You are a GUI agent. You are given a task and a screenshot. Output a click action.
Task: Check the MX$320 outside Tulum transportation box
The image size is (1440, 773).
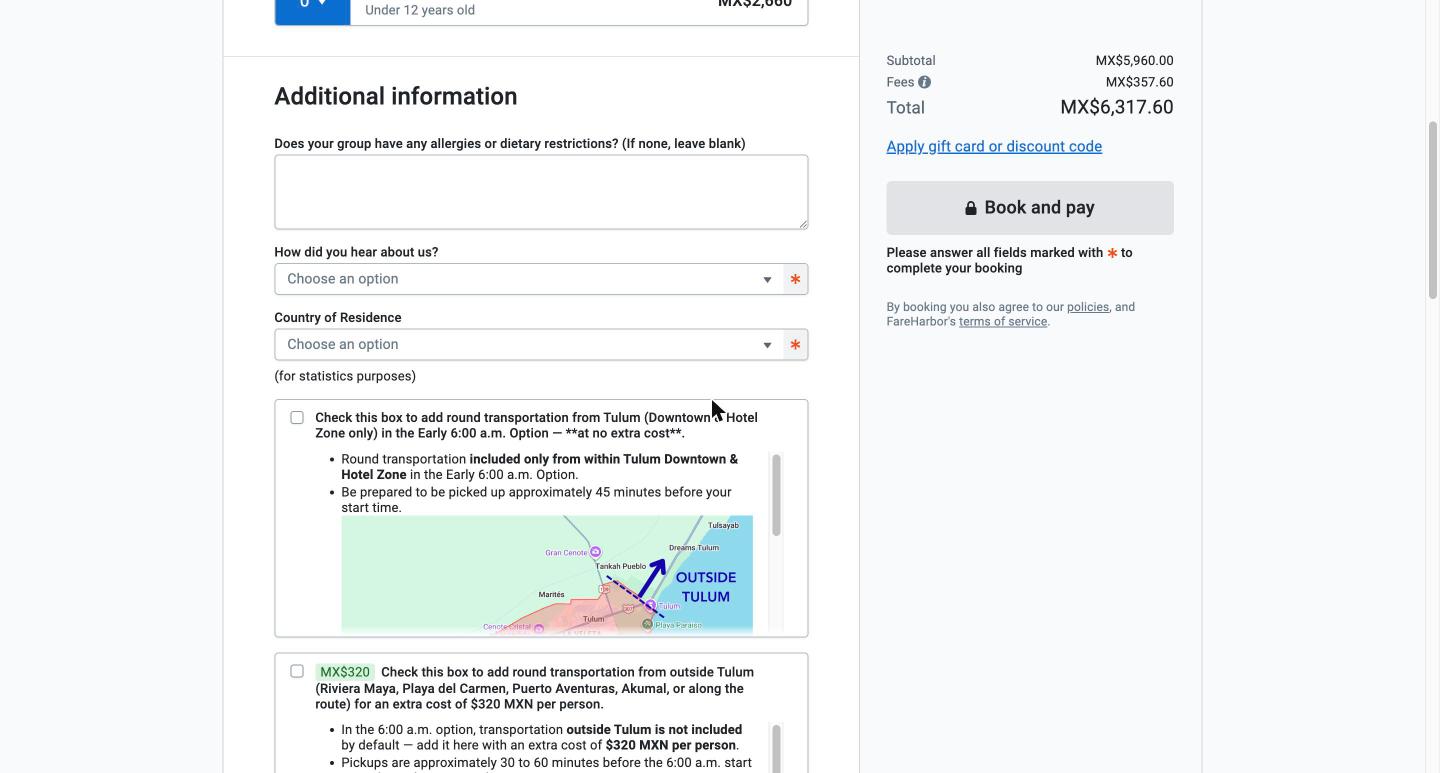pos(297,671)
